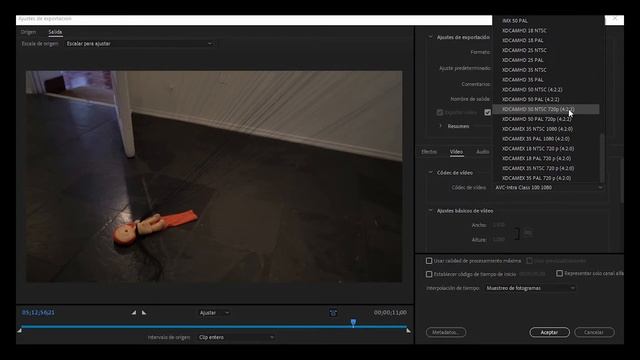Select the Vídeo tab

pyautogui.click(x=456, y=151)
